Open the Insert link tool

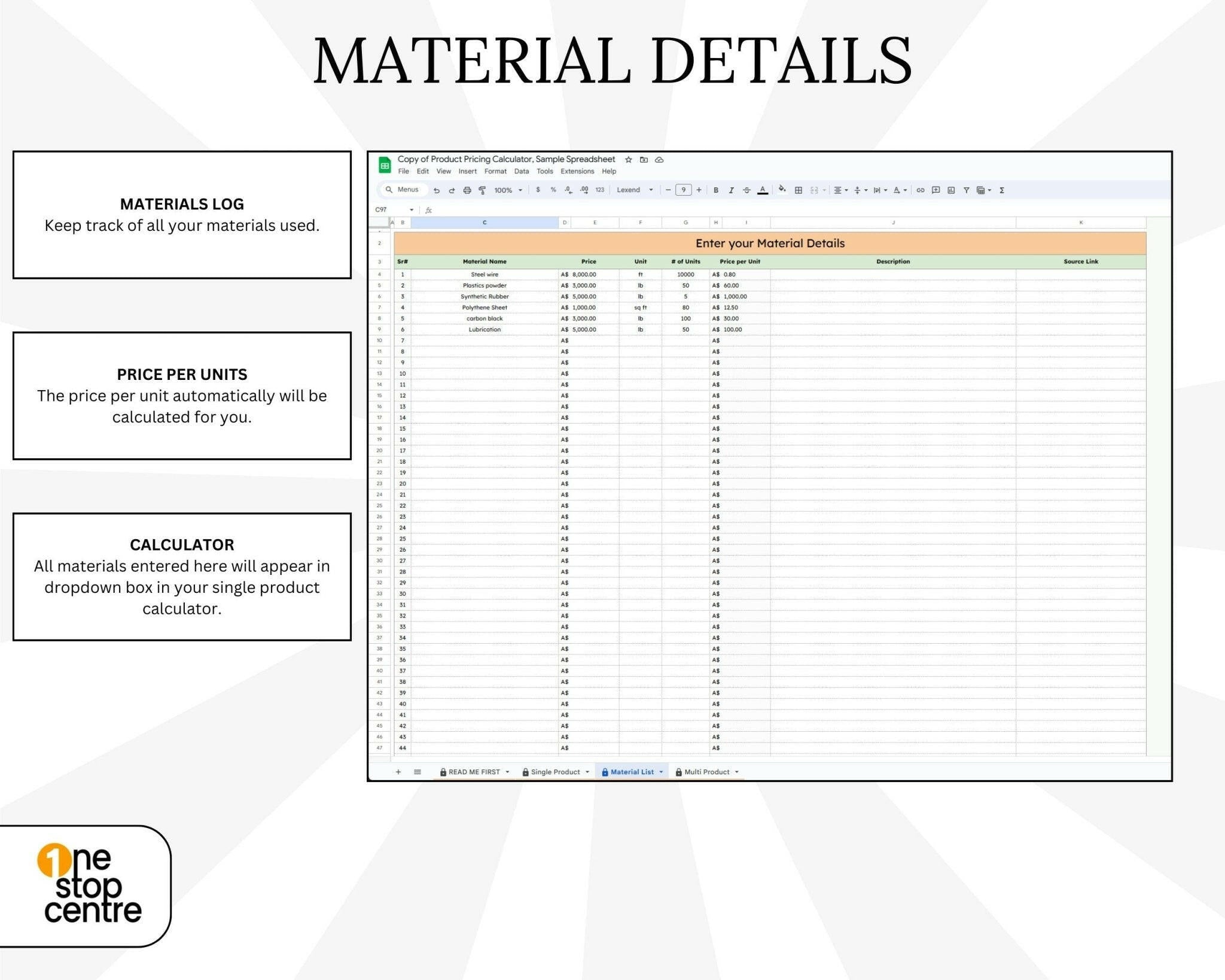tap(920, 190)
